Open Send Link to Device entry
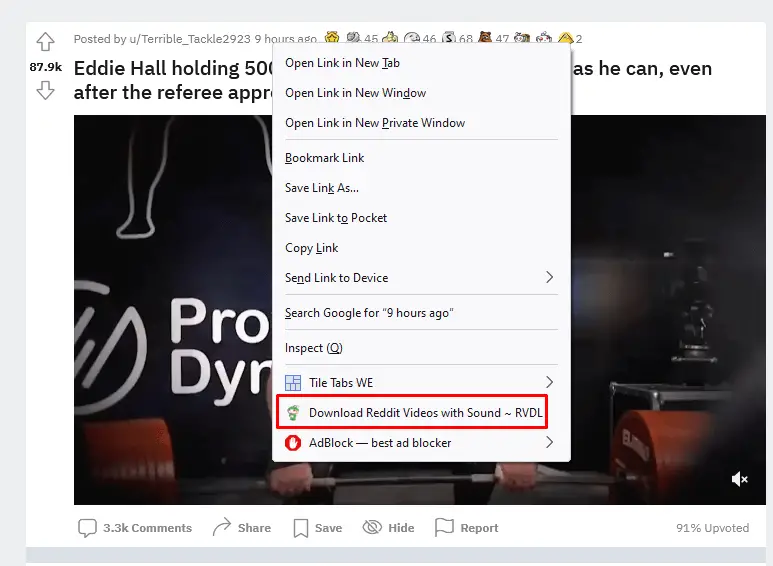Image resolution: width=773 pixels, height=566 pixels. (422, 278)
